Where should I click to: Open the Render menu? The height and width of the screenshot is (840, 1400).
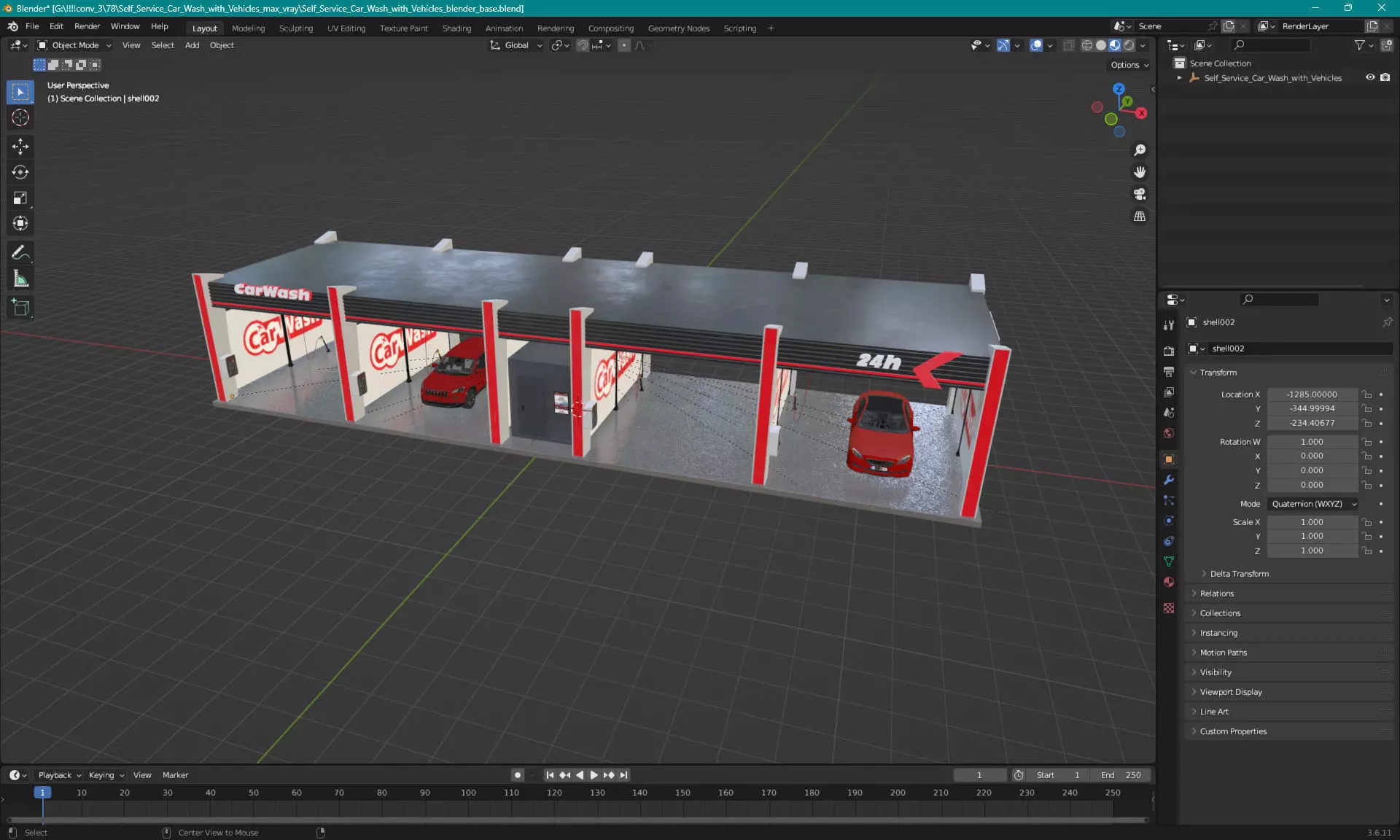click(87, 26)
